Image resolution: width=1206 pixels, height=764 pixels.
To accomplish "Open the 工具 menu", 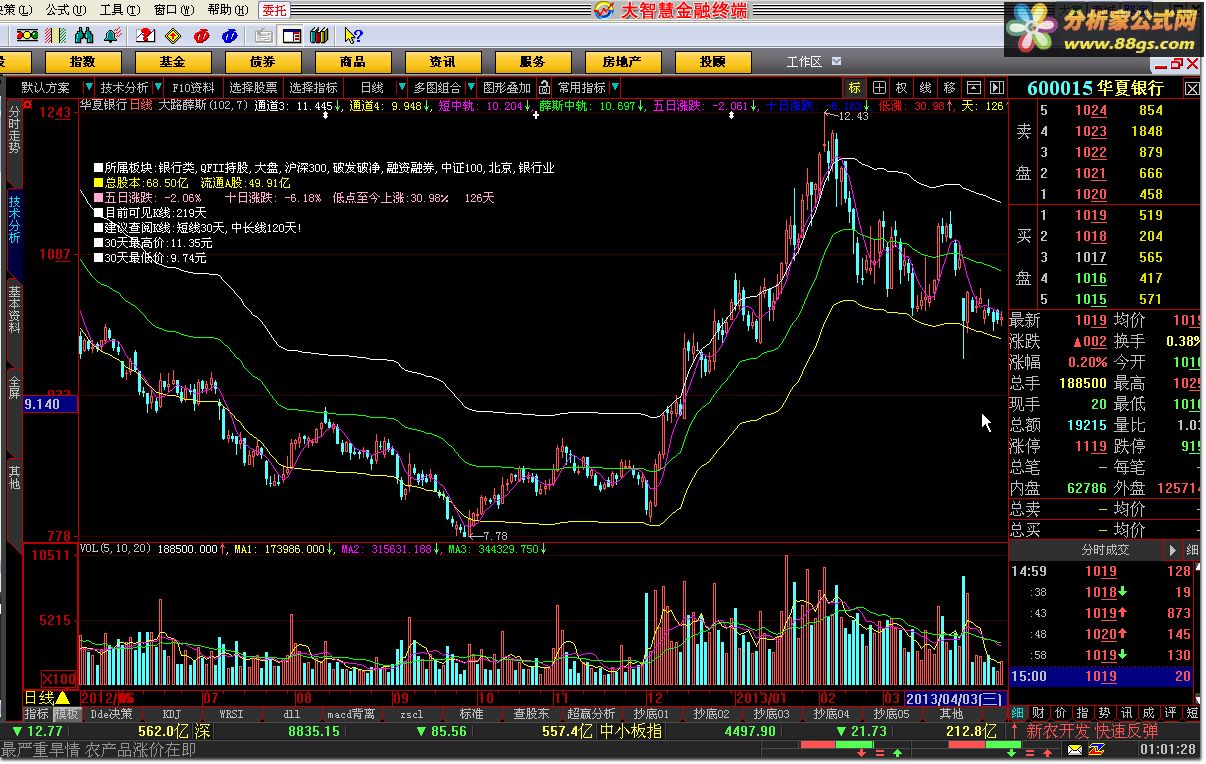I will 118,10.
